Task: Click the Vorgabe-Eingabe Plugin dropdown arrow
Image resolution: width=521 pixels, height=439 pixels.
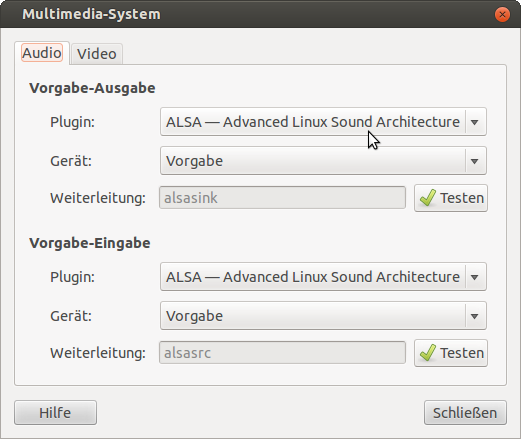Action: [475, 277]
